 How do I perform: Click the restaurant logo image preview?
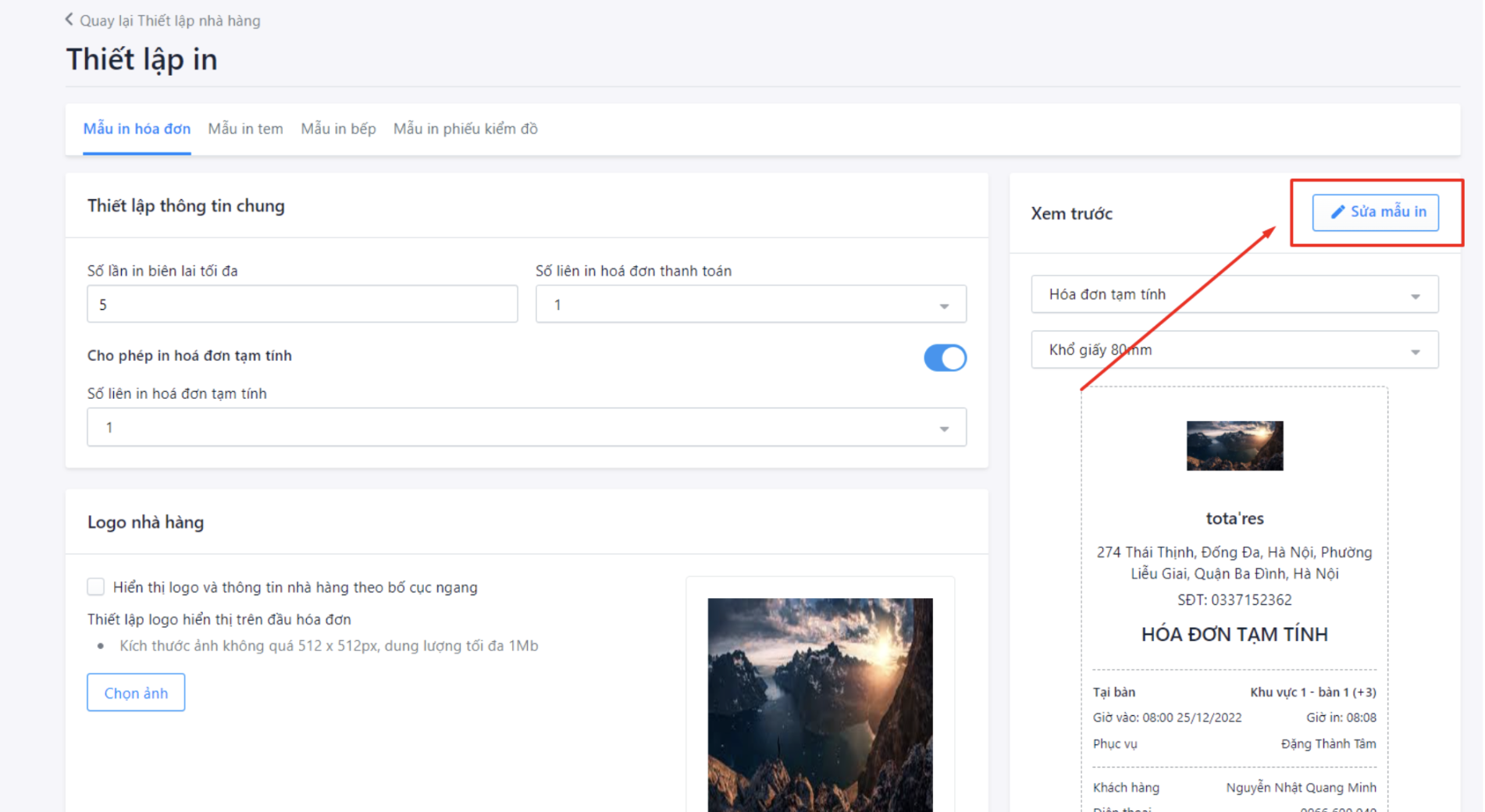[820, 704]
